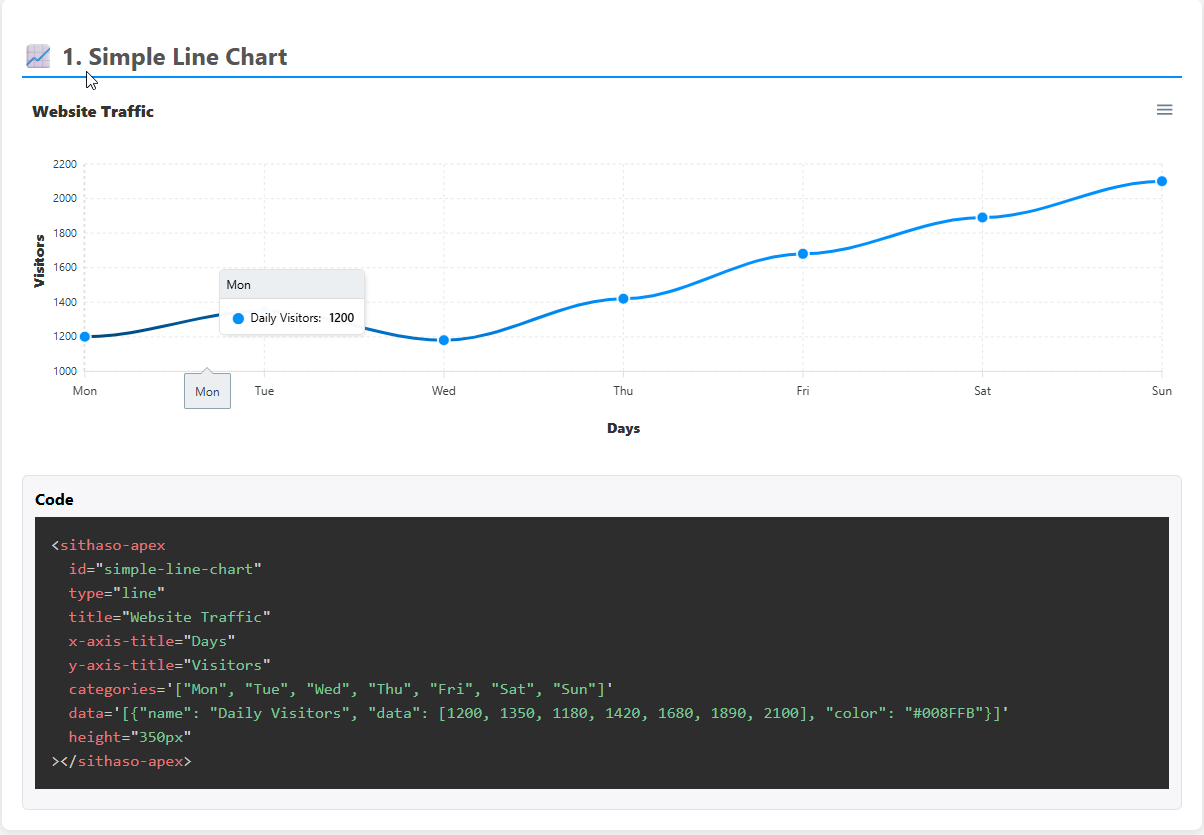
Task: Click the blue Daily Visitors tooltip dot
Action: coord(238,318)
